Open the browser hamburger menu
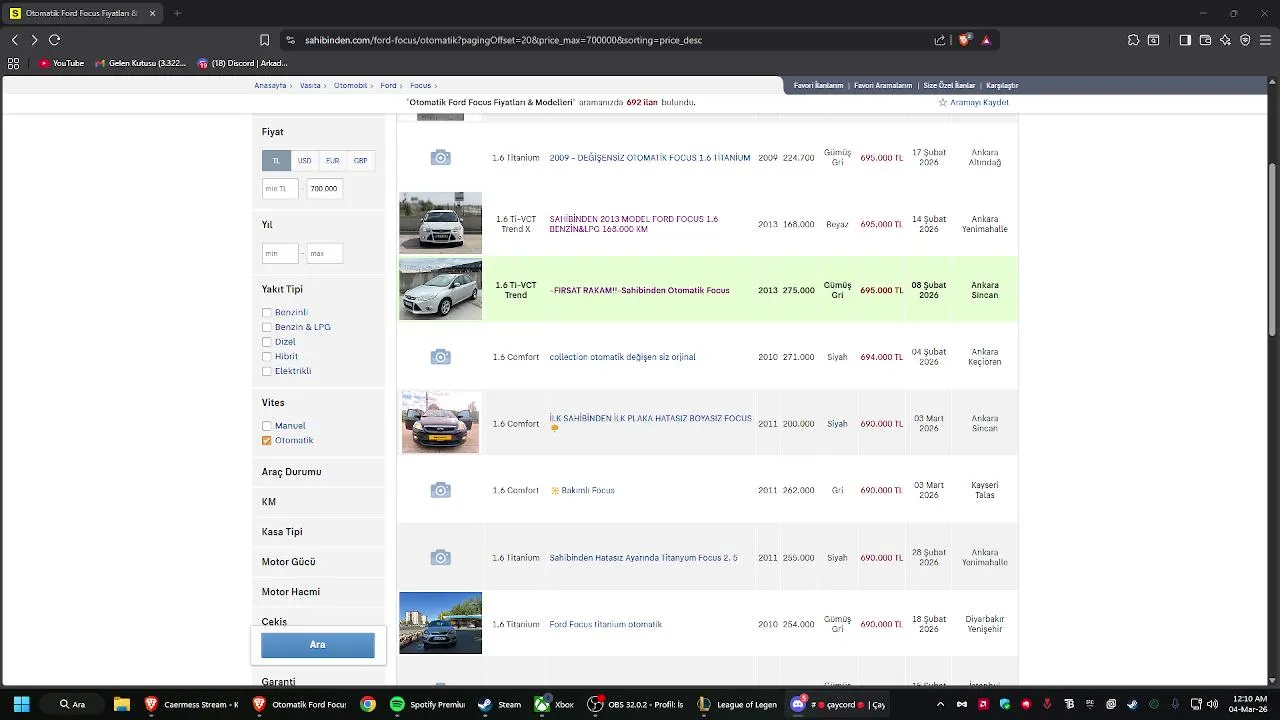The image size is (1280, 720). (1265, 40)
